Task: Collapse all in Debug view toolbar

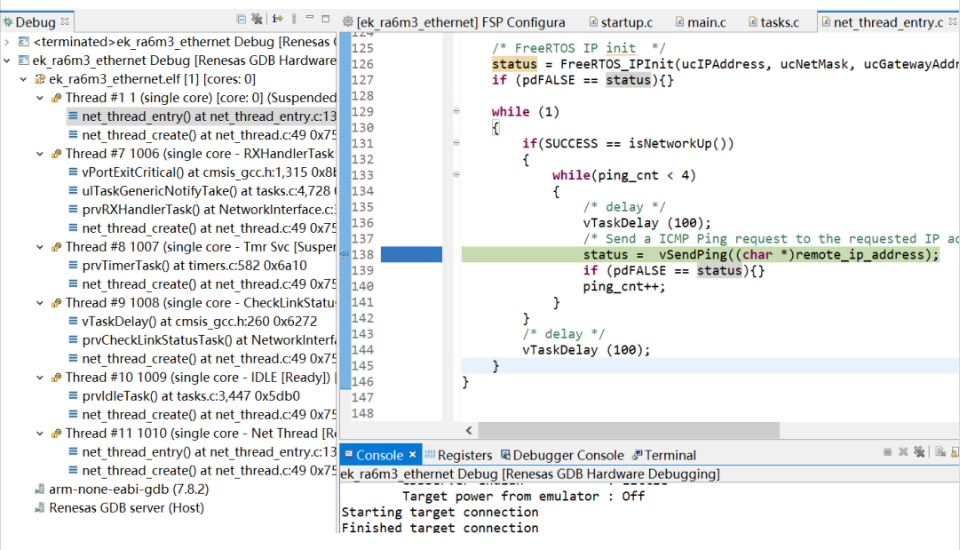Action: tap(241, 20)
